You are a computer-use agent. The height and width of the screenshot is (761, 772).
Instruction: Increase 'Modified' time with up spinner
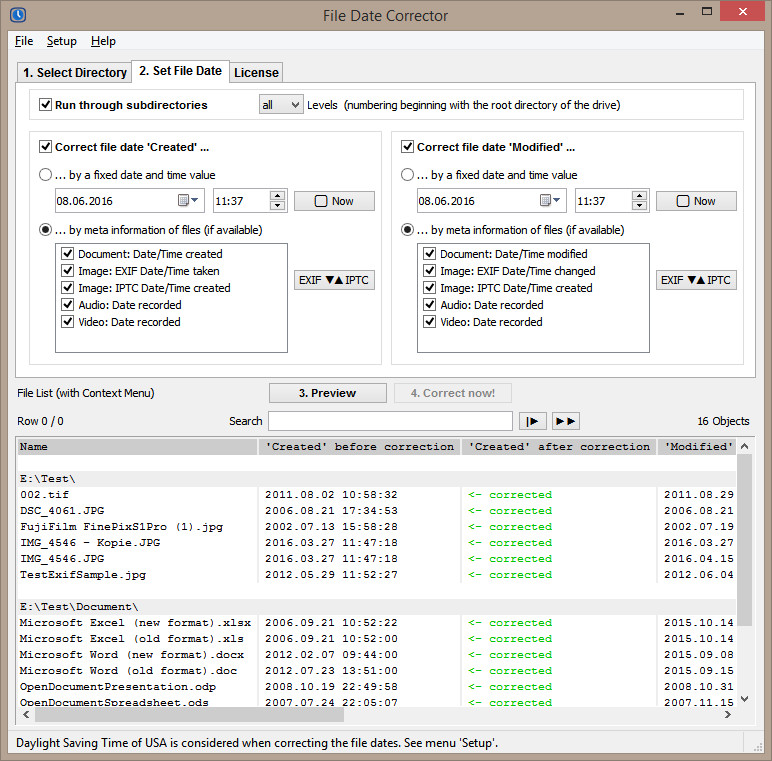pos(640,195)
